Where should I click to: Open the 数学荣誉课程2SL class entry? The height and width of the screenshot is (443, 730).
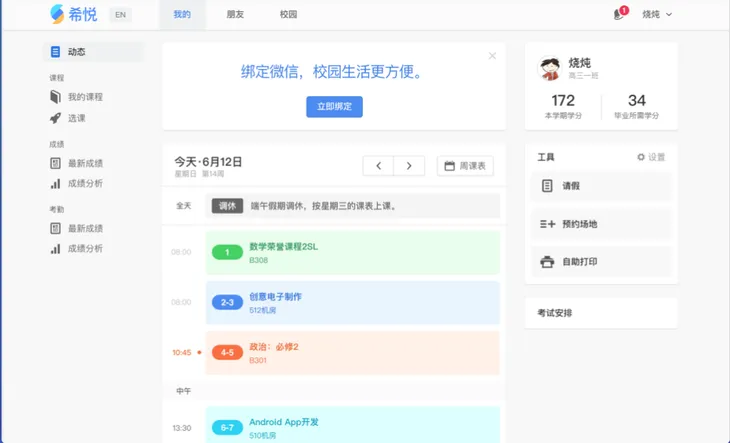(352, 252)
